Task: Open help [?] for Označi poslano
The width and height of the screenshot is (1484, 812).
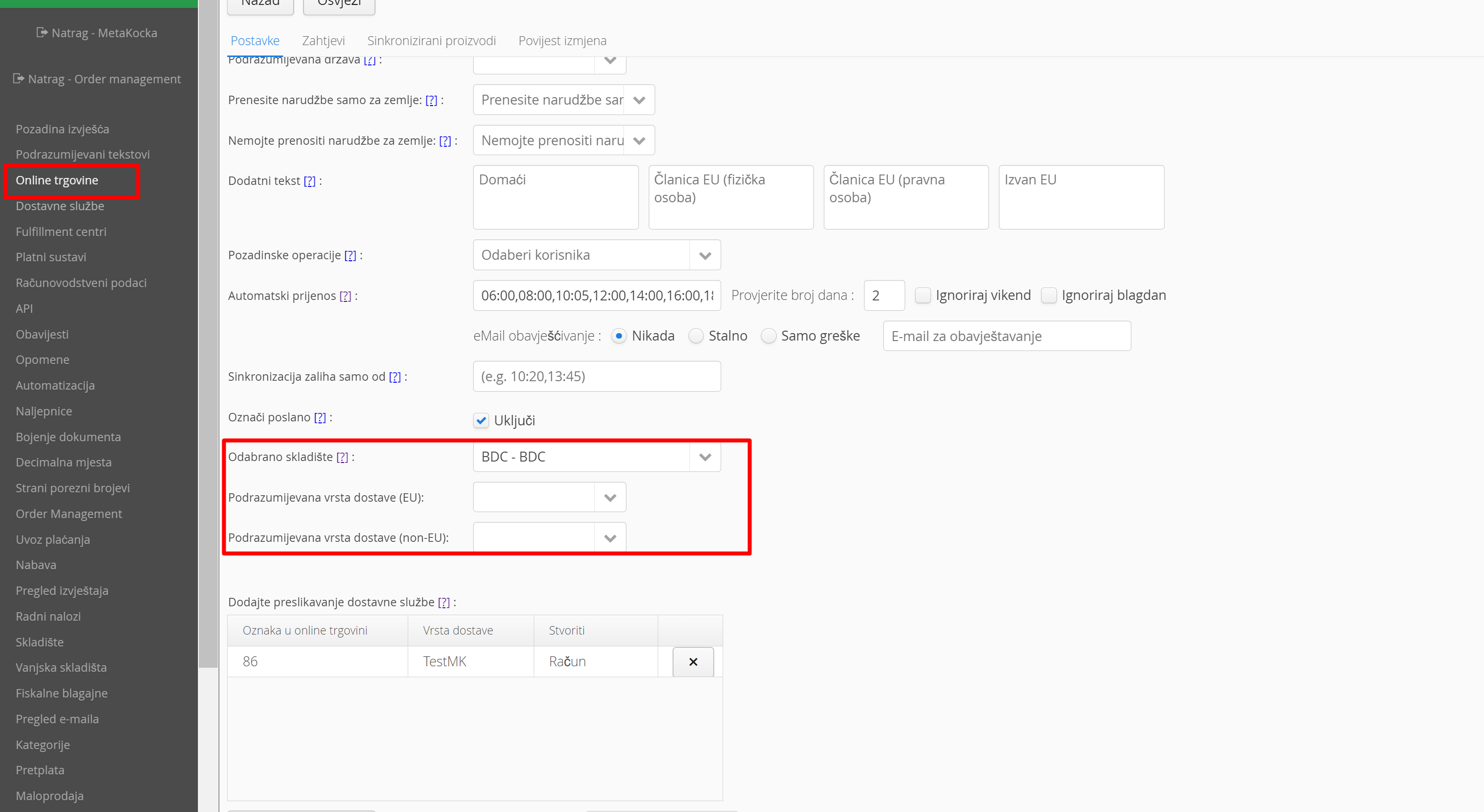Action: (x=320, y=417)
